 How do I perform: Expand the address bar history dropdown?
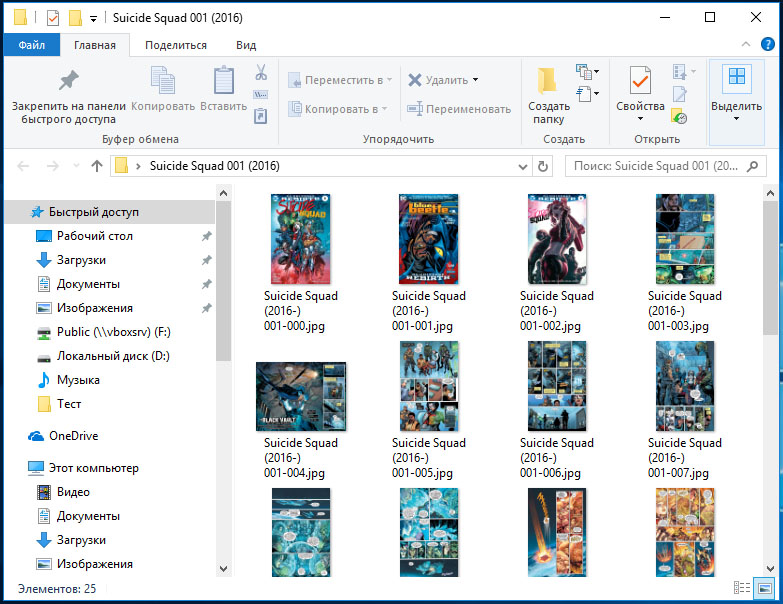click(522, 166)
